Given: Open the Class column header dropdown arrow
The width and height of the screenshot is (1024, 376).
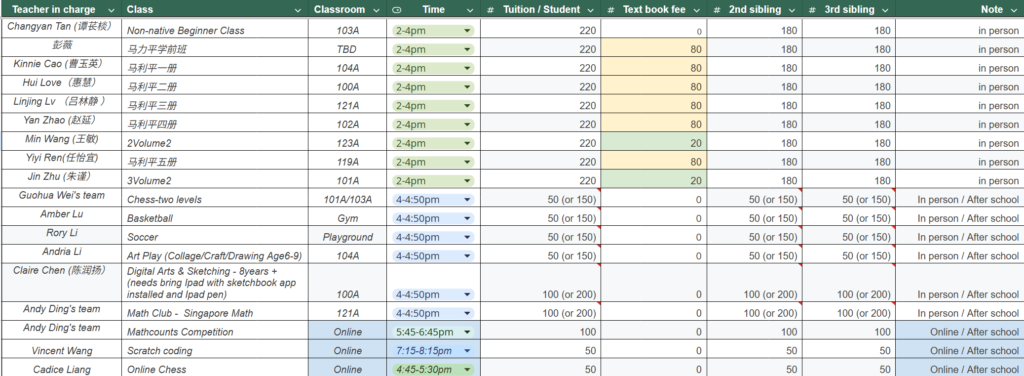Looking at the screenshot, I should 298,10.
